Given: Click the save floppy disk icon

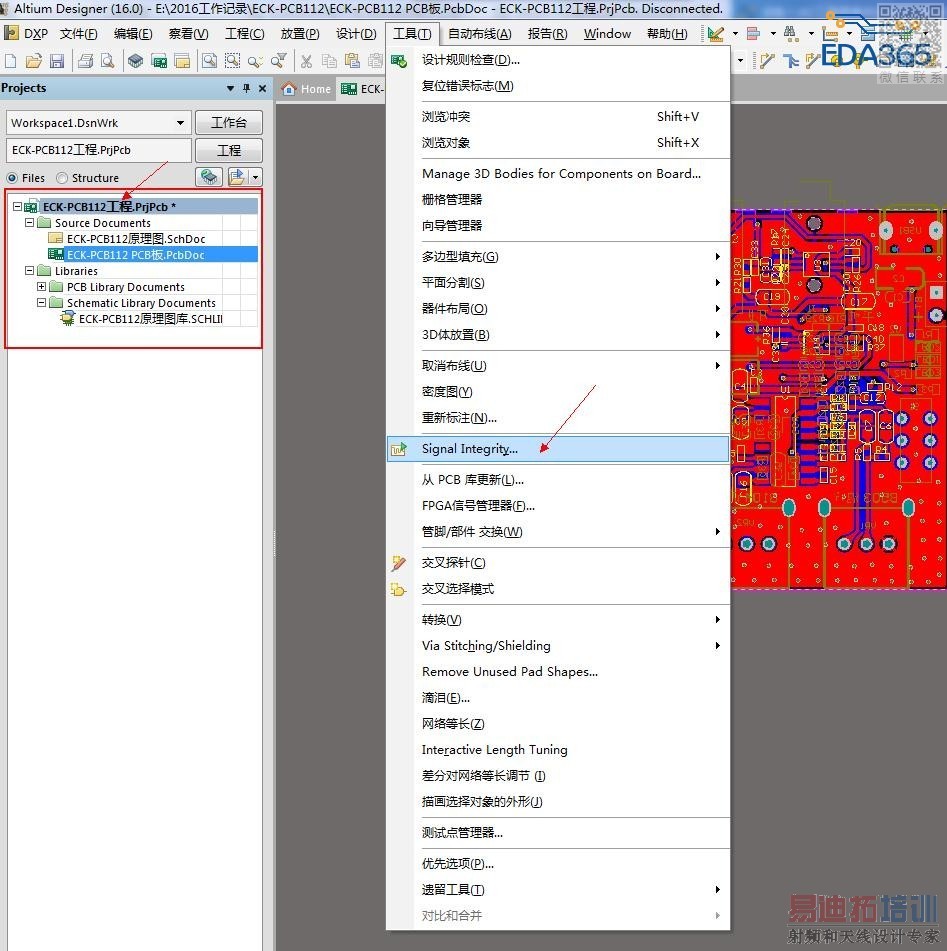Looking at the screenshot, I should (x=57, y=61).
